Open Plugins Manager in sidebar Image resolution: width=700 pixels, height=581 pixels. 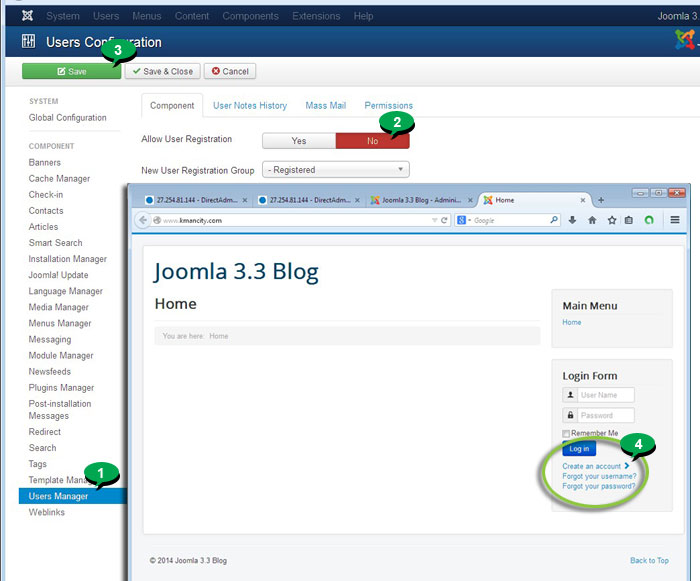coord(62,388)
